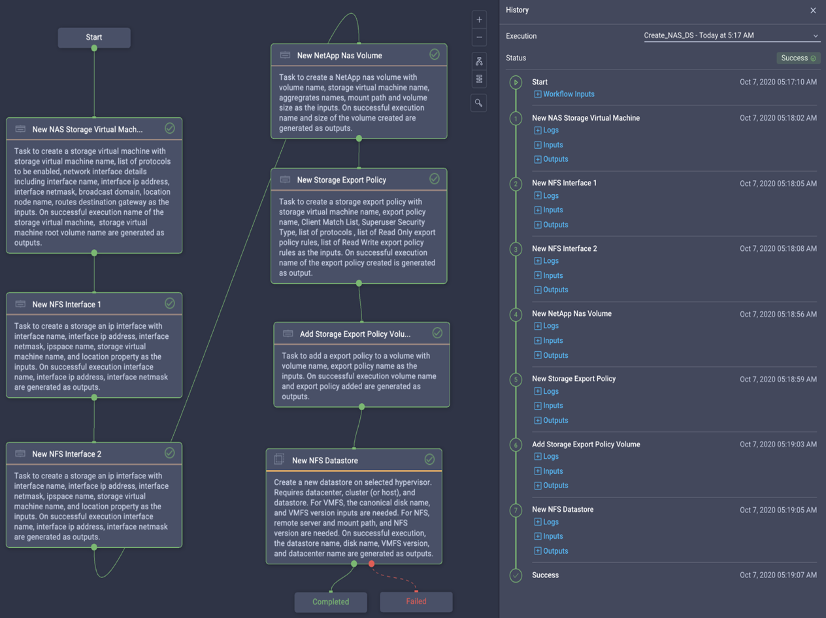The width and height of the screenshot is (826, 618).
Task: Click the Start play icon in History
Action: pos(516,82)
